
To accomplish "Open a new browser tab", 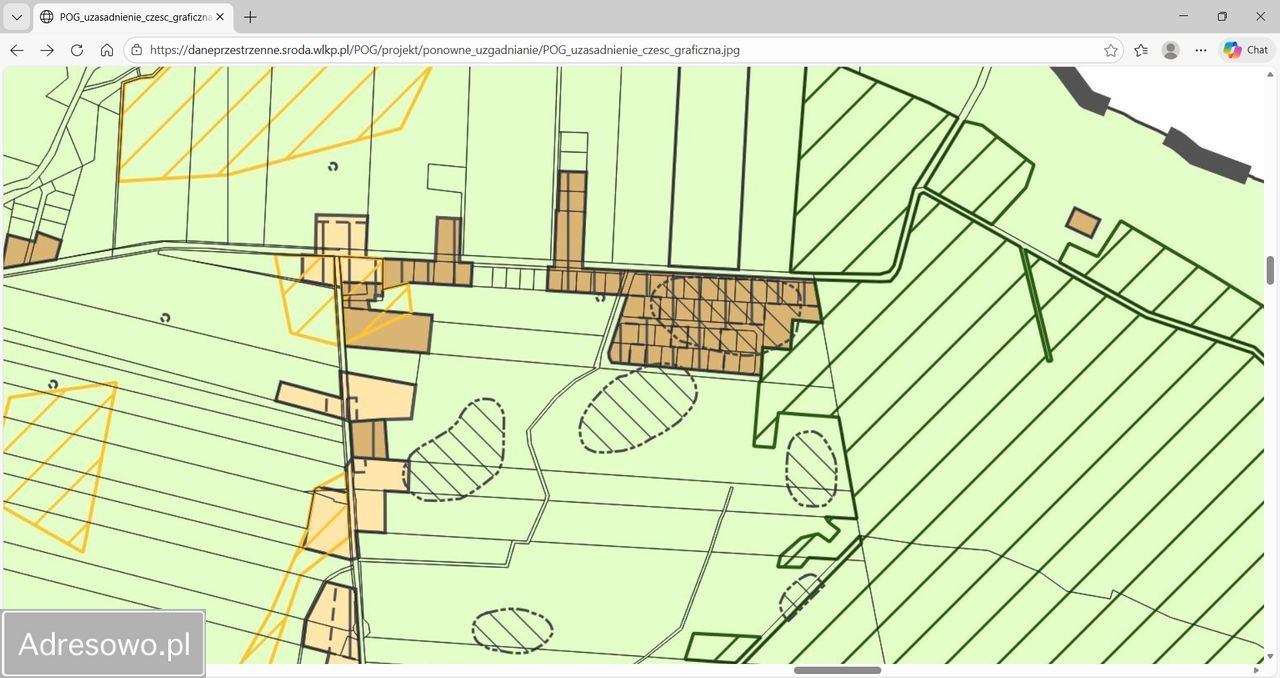I will (x=250, y=17).
